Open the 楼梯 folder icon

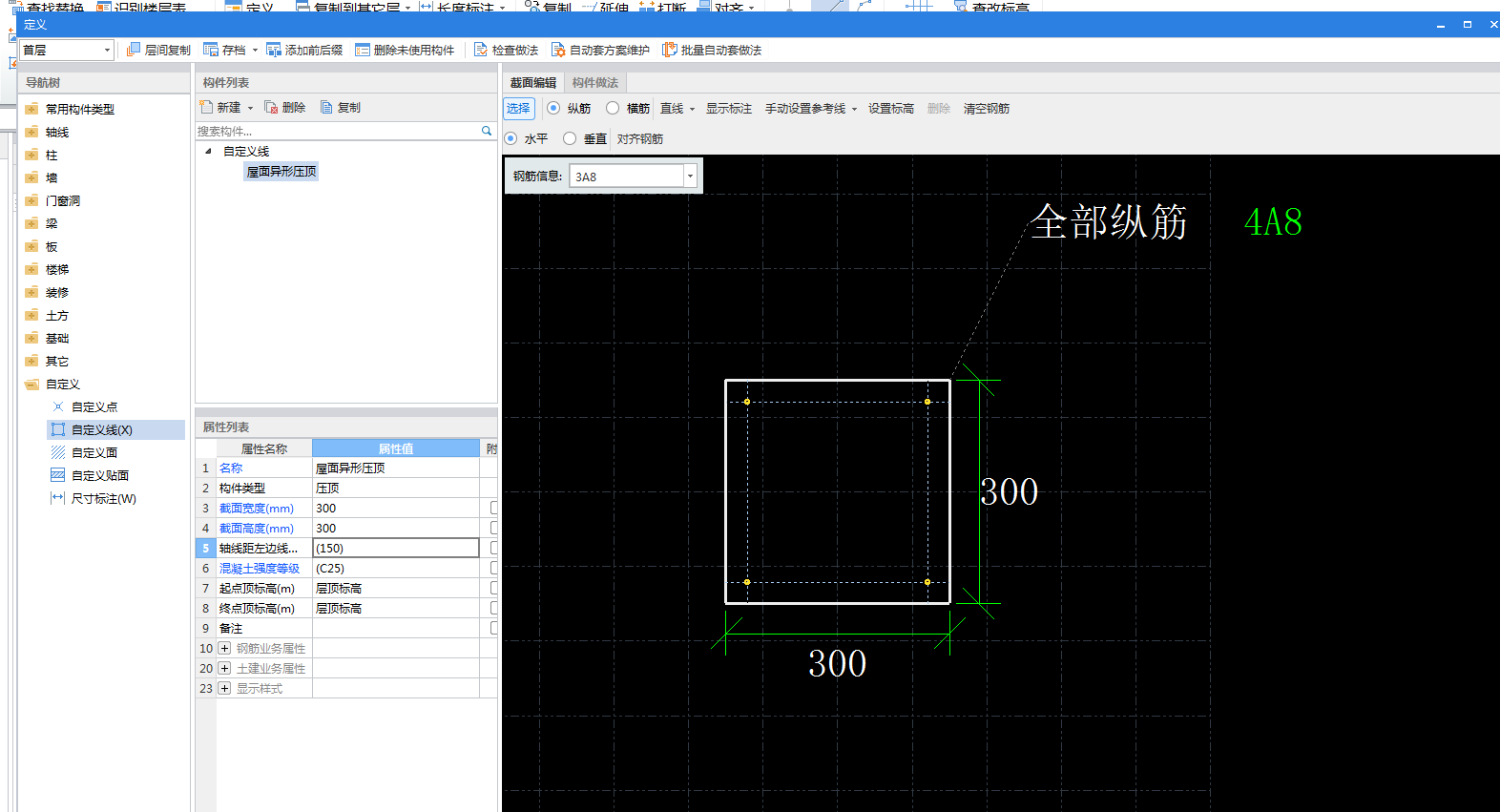click(x=31, y=269)
